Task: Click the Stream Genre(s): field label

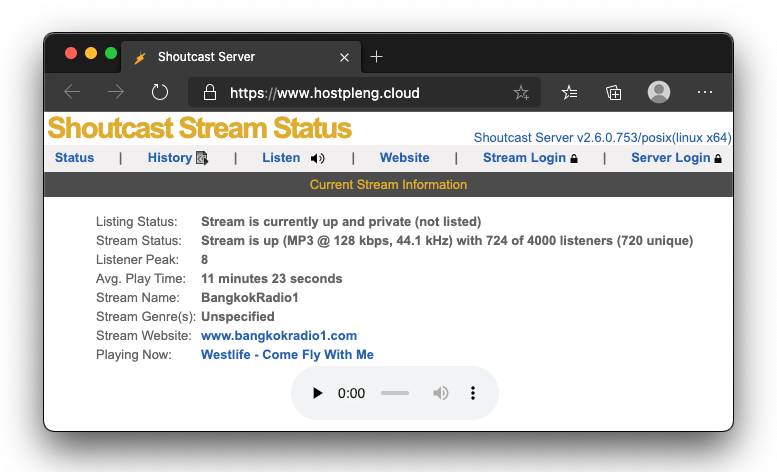Action: click(x=146, y=316)
